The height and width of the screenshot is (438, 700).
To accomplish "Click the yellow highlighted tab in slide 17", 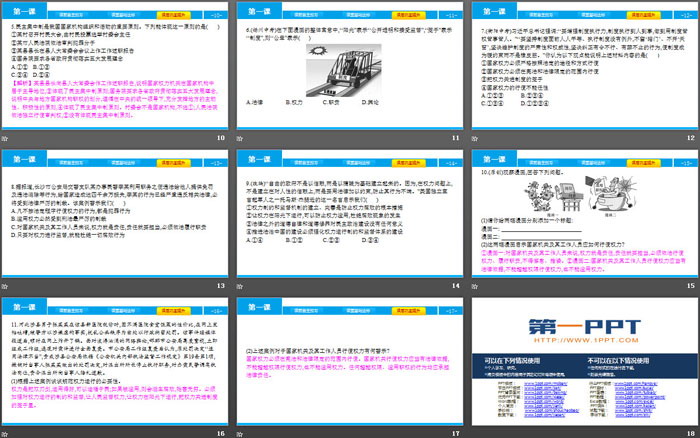I will (x=408, y=311).
